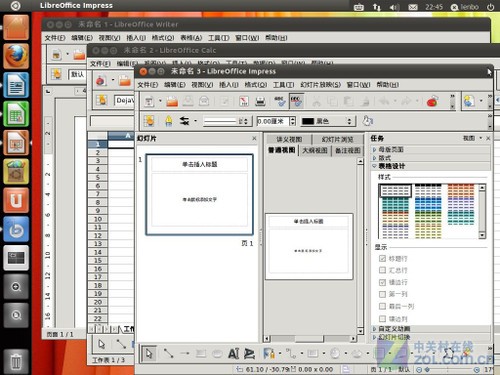The height and width of the screenshot is (375, 500).
Task: Open the Home folder launcher icon
Action: 16,27
